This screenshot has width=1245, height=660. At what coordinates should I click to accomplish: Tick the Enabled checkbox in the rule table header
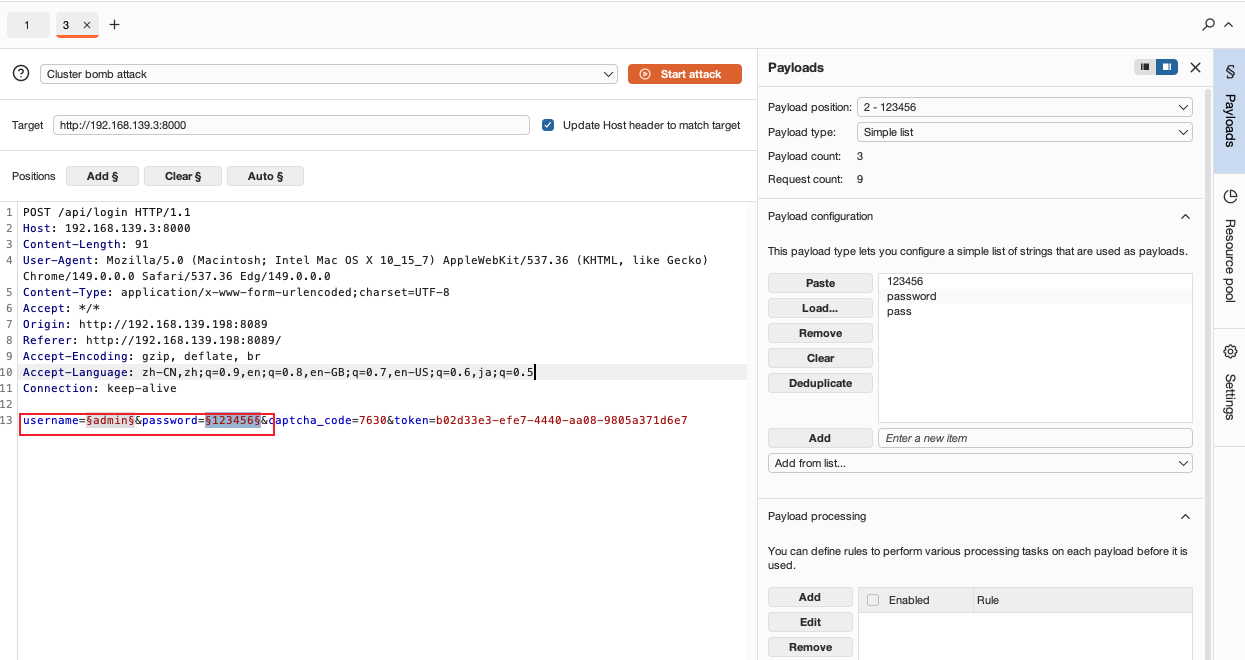873,600
